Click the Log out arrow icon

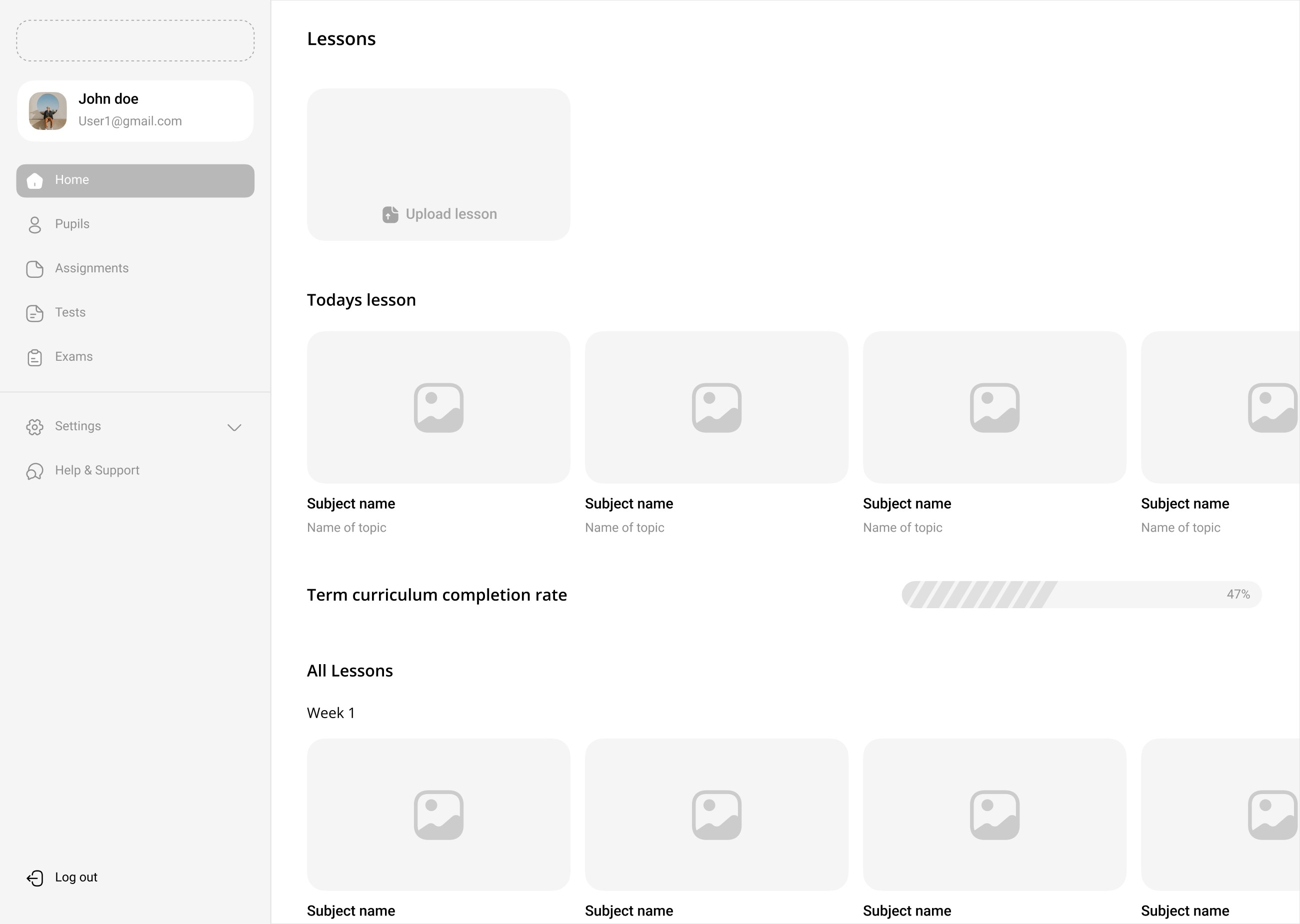[x=34, y=878]
